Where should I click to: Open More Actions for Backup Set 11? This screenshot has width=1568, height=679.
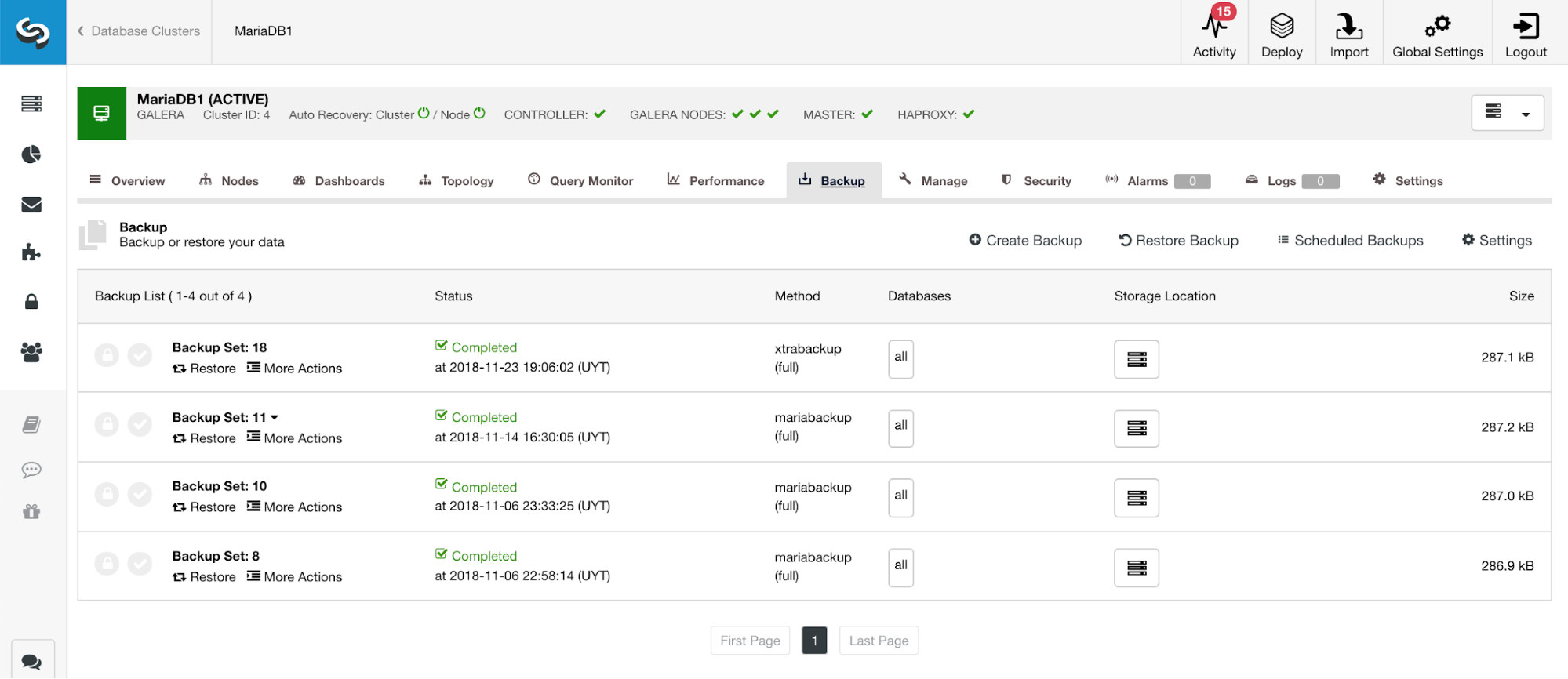pos(295,438)
